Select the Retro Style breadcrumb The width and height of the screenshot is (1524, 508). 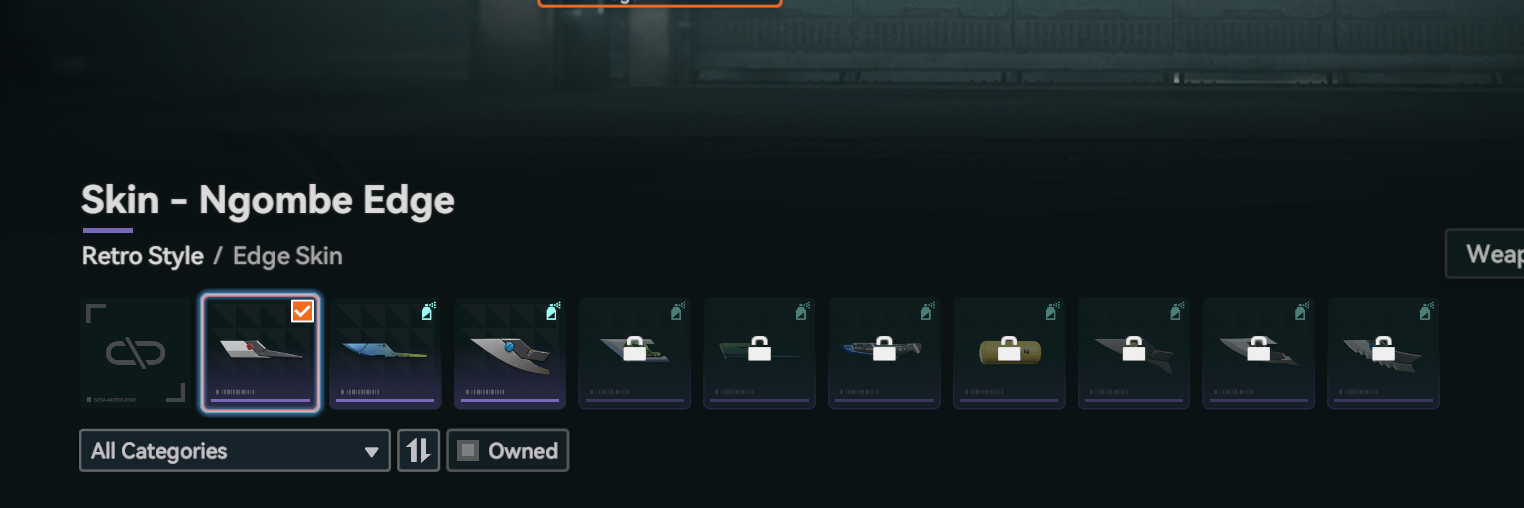coord(143,256)
